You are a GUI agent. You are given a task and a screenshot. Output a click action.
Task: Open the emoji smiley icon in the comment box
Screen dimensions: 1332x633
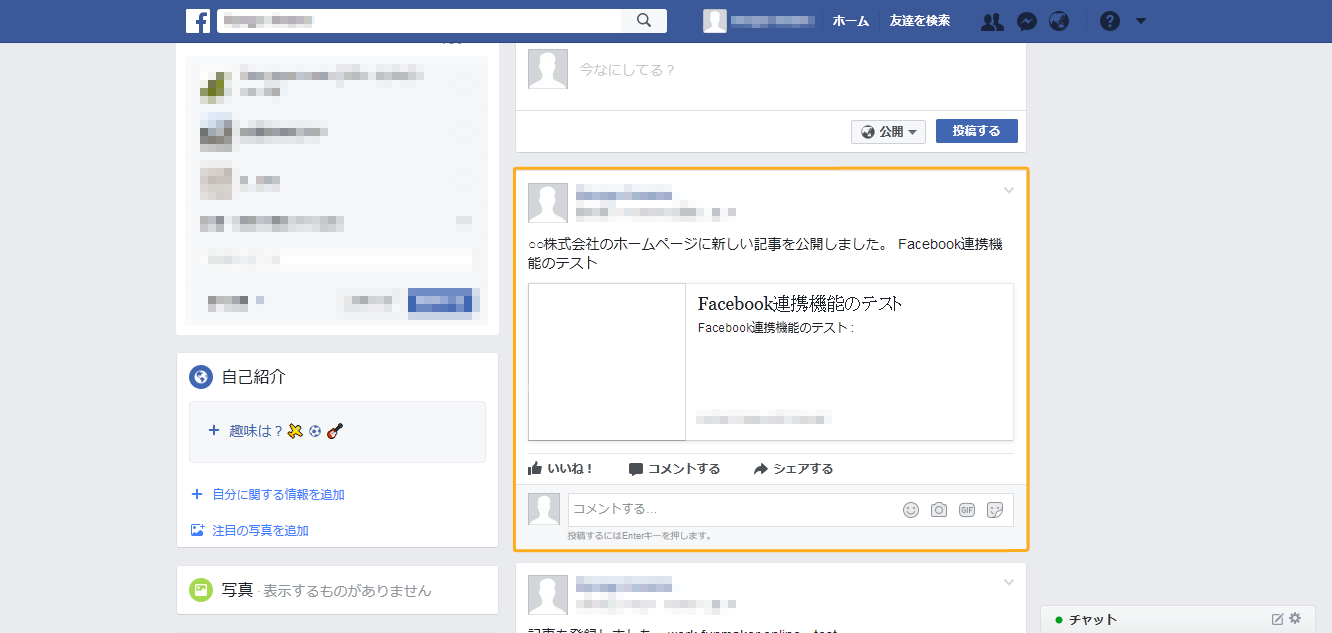911,510
